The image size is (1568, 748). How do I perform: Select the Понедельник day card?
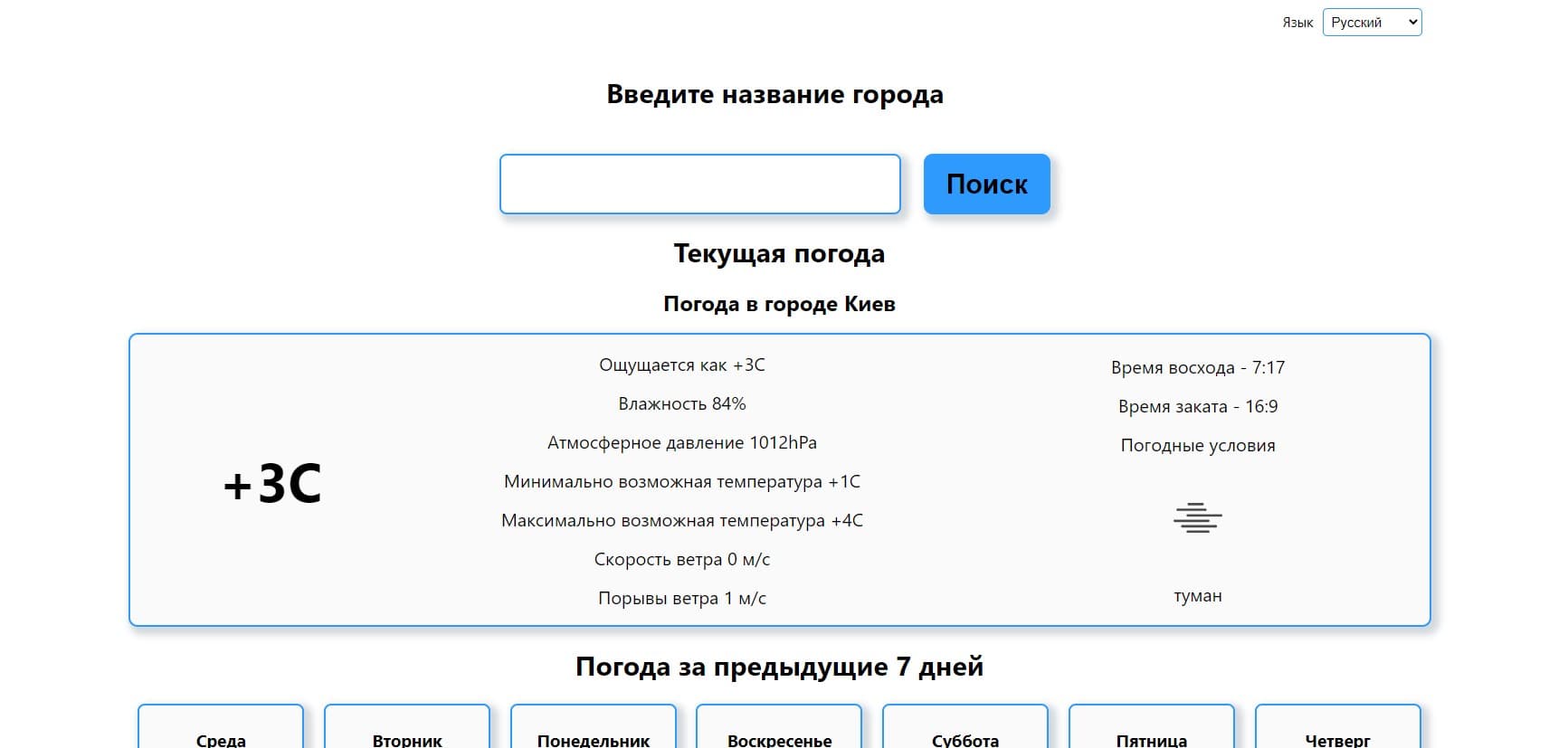coord(594,728)
